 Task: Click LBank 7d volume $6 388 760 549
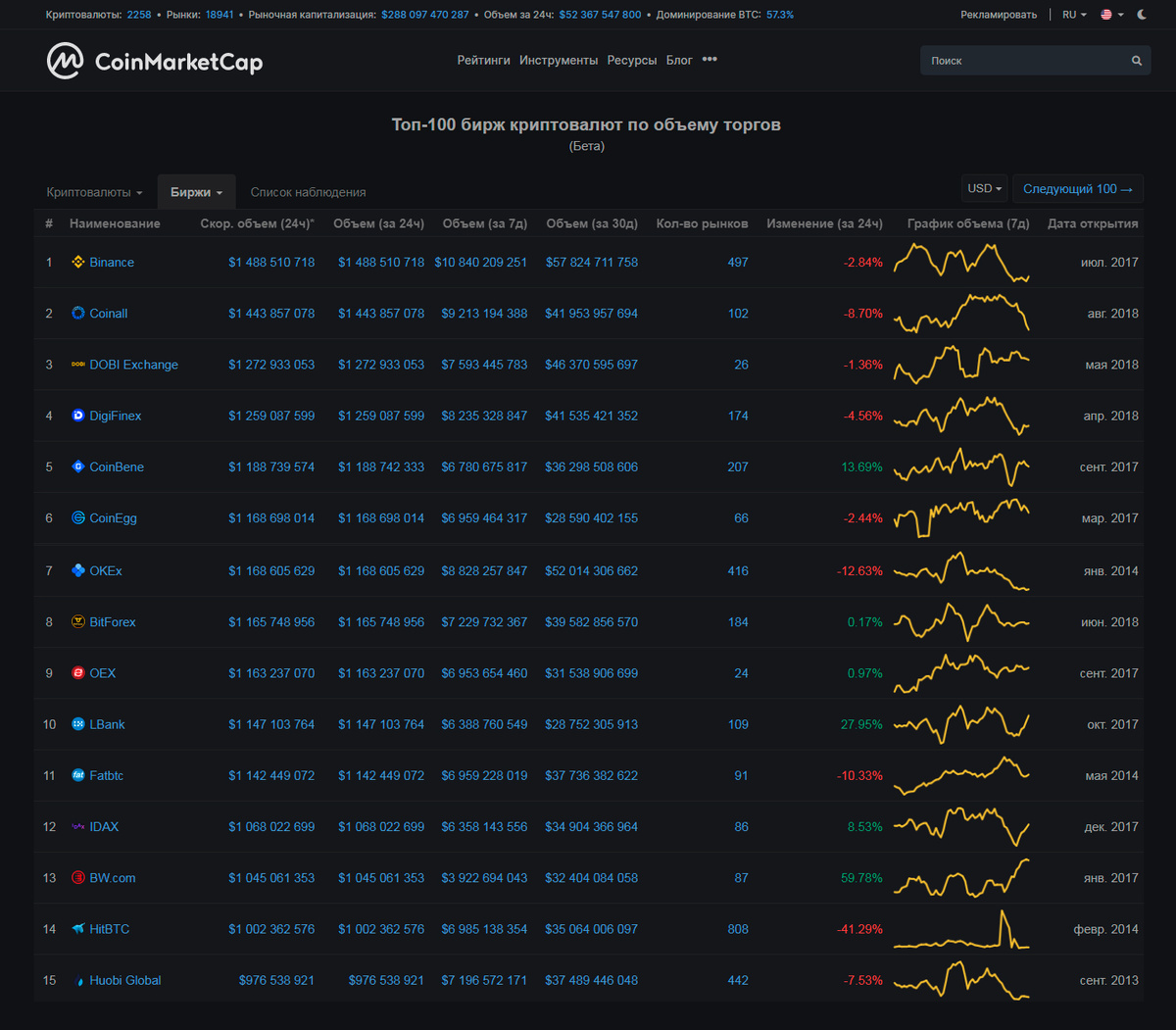pyautogui.click(x=484, y=724)
